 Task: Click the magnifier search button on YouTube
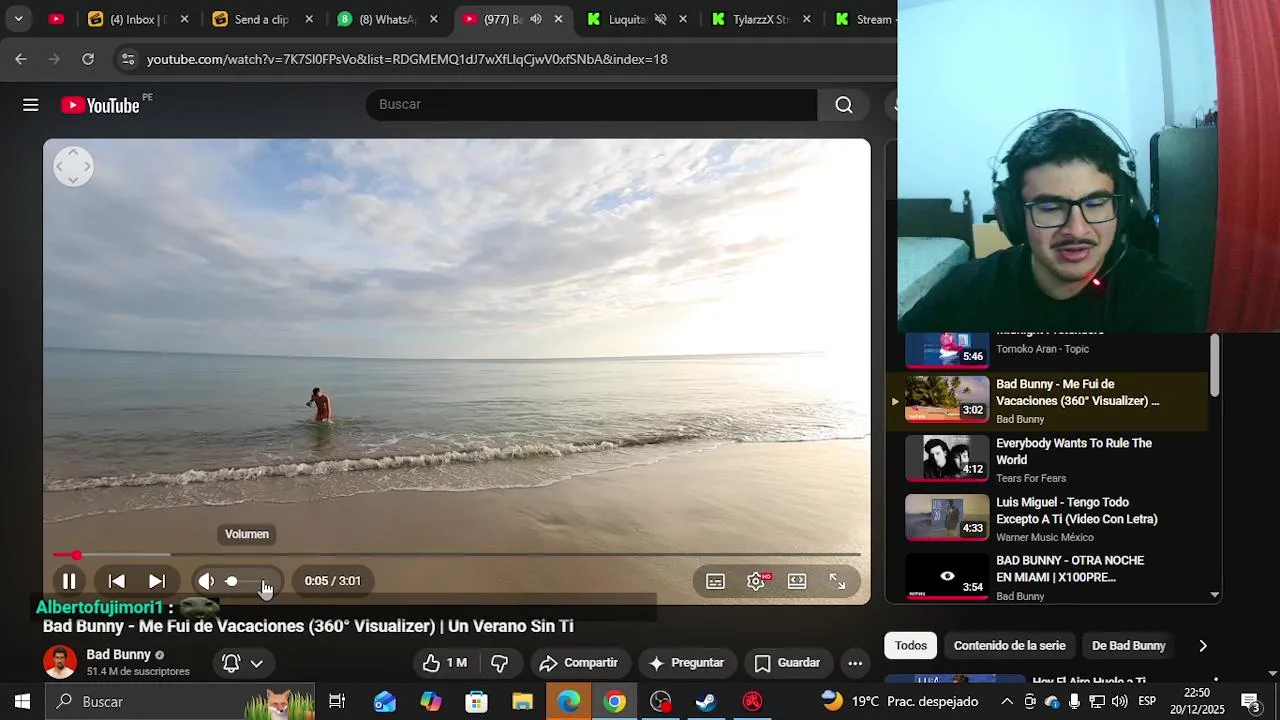click(x=844, y=105)
